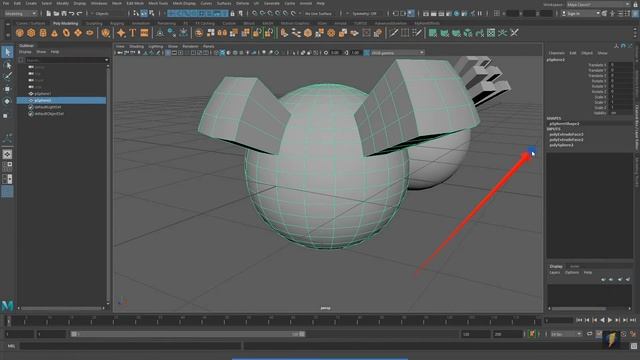Click the SVG import shelf icon

[144, 33]
